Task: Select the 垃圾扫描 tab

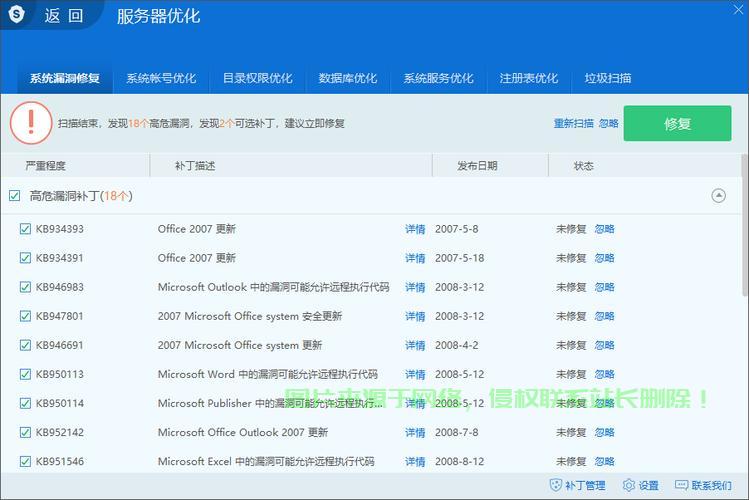Action: (x=608, y=78)
